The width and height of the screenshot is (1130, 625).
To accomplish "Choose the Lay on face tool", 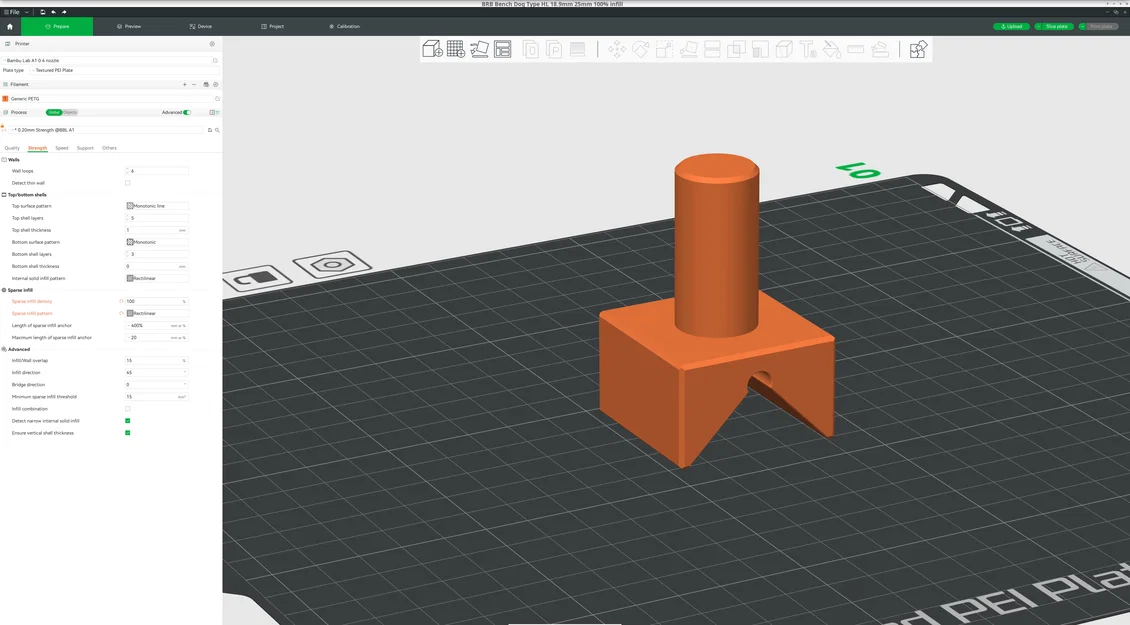I will [689, 49].
